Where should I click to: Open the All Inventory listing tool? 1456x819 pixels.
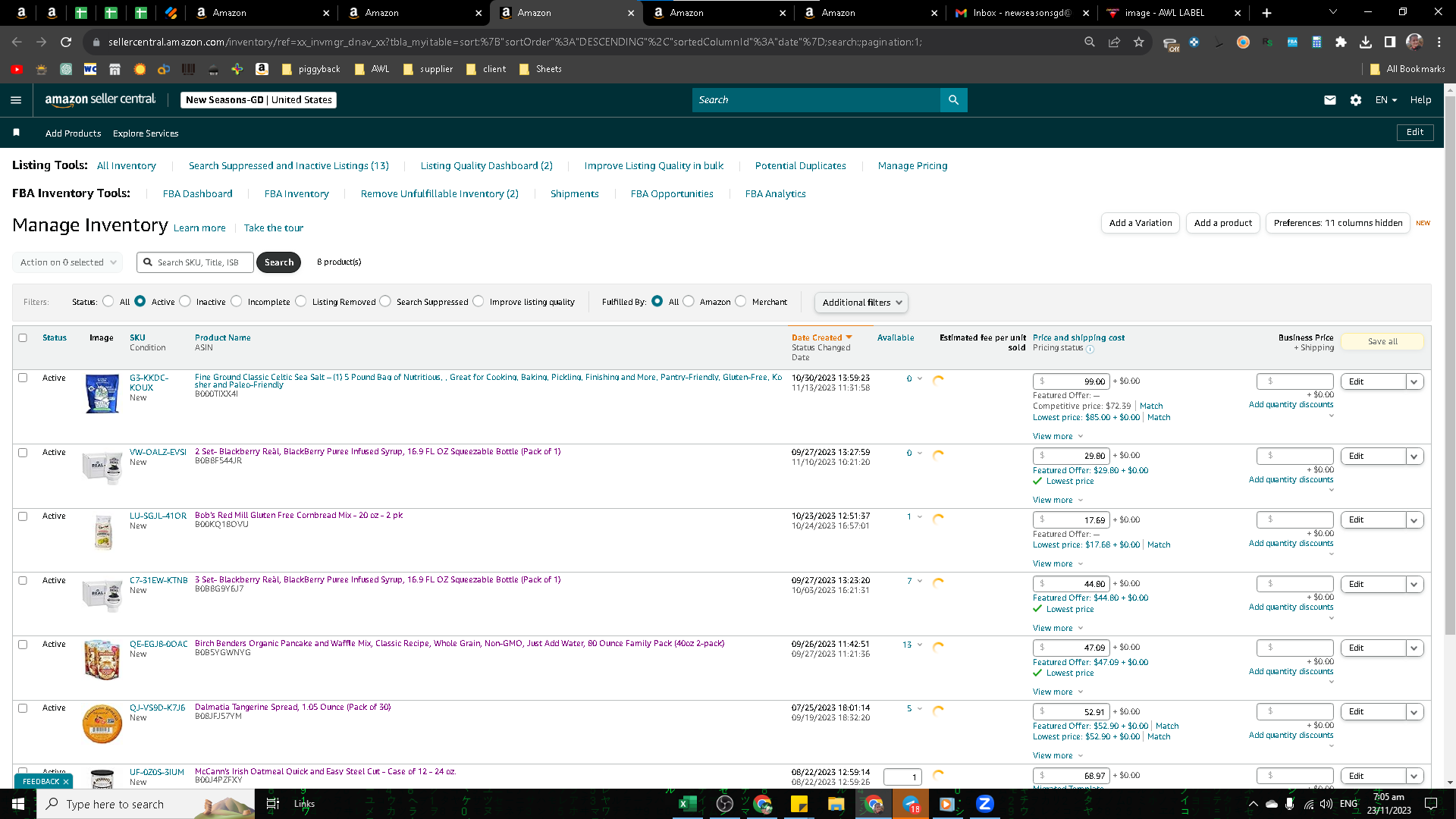pyautogui.click(x=127, y=165)
